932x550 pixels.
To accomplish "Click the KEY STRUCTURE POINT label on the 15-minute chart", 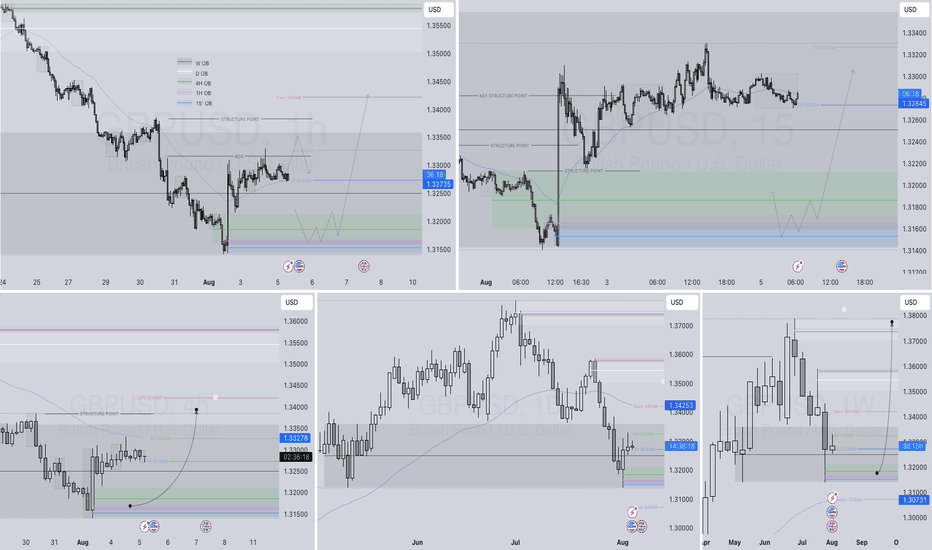I will [x=503, y=96].
